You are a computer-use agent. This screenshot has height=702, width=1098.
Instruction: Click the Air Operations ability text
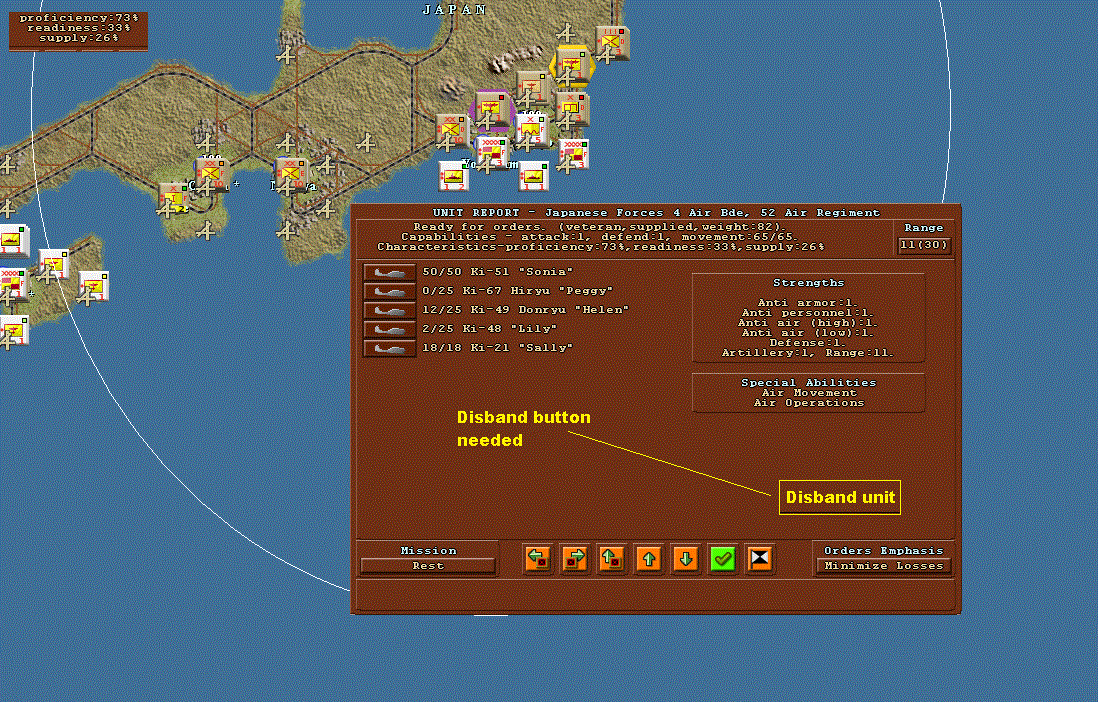[808, 403]
